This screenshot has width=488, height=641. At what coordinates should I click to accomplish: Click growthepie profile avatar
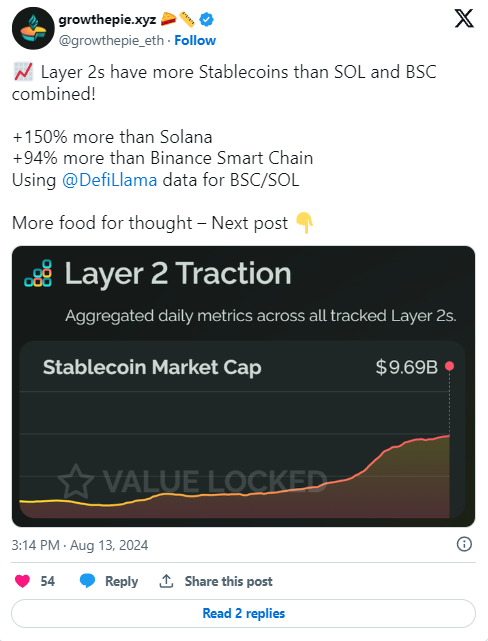[33, 28]
